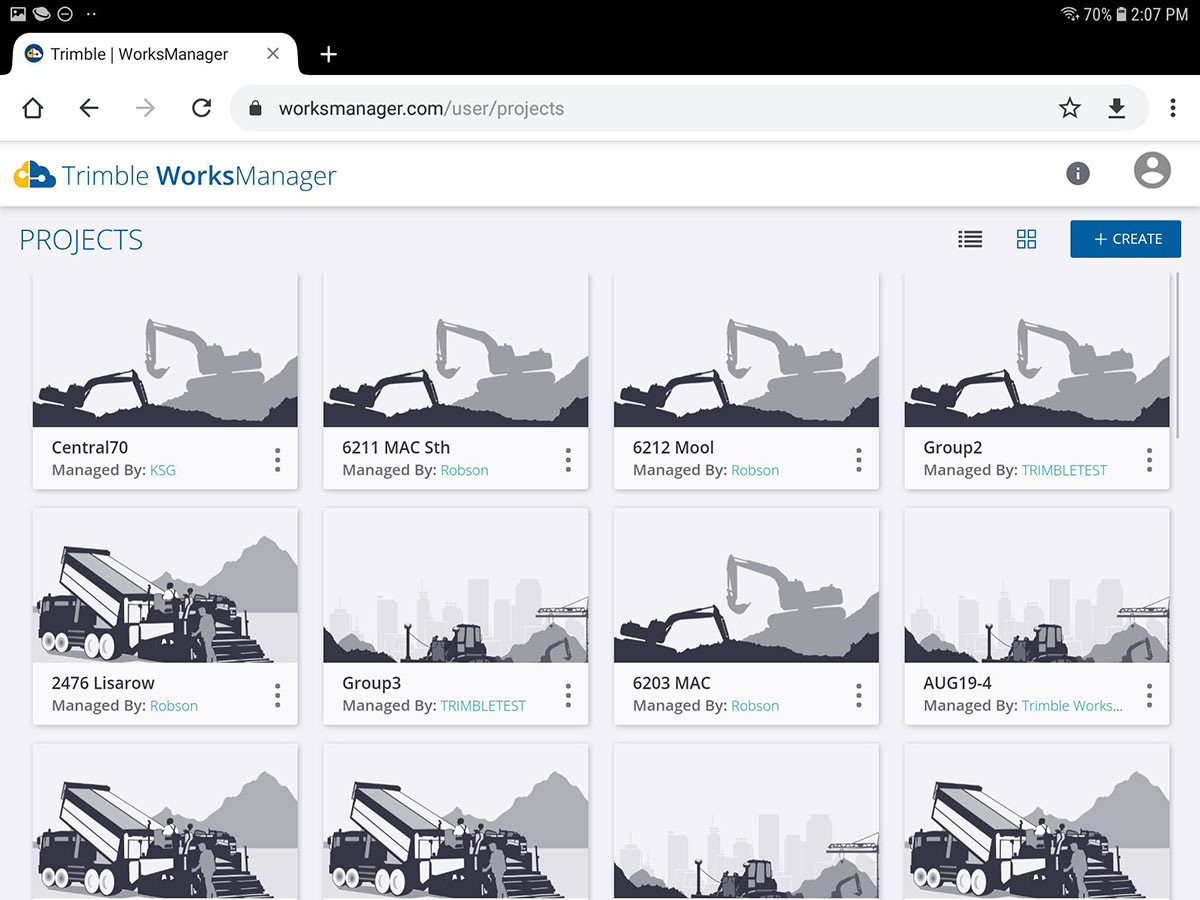Open options menu for 6203 MAC project
This screenshot has width=1200, height=900.
858,694
